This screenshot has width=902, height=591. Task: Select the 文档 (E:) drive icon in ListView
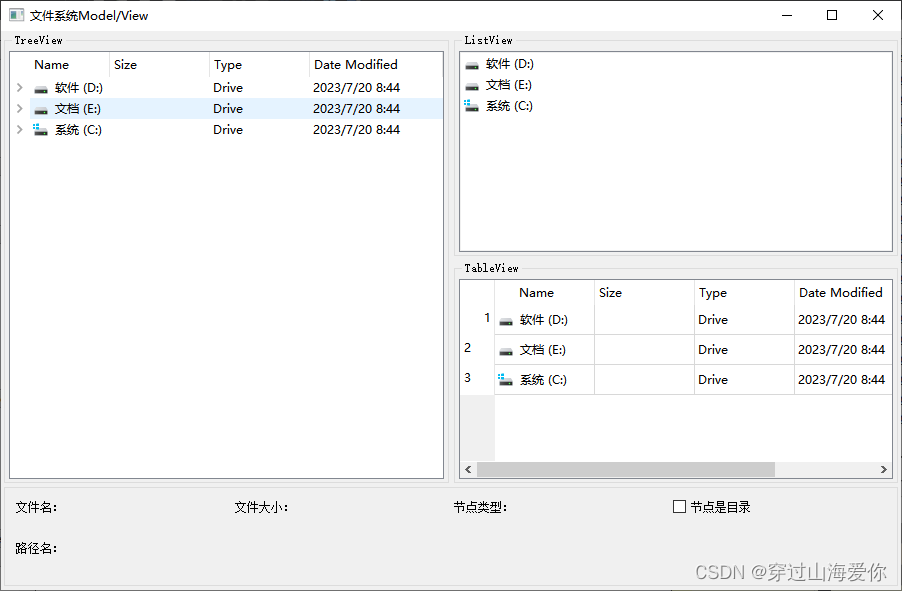click(471, 85)
